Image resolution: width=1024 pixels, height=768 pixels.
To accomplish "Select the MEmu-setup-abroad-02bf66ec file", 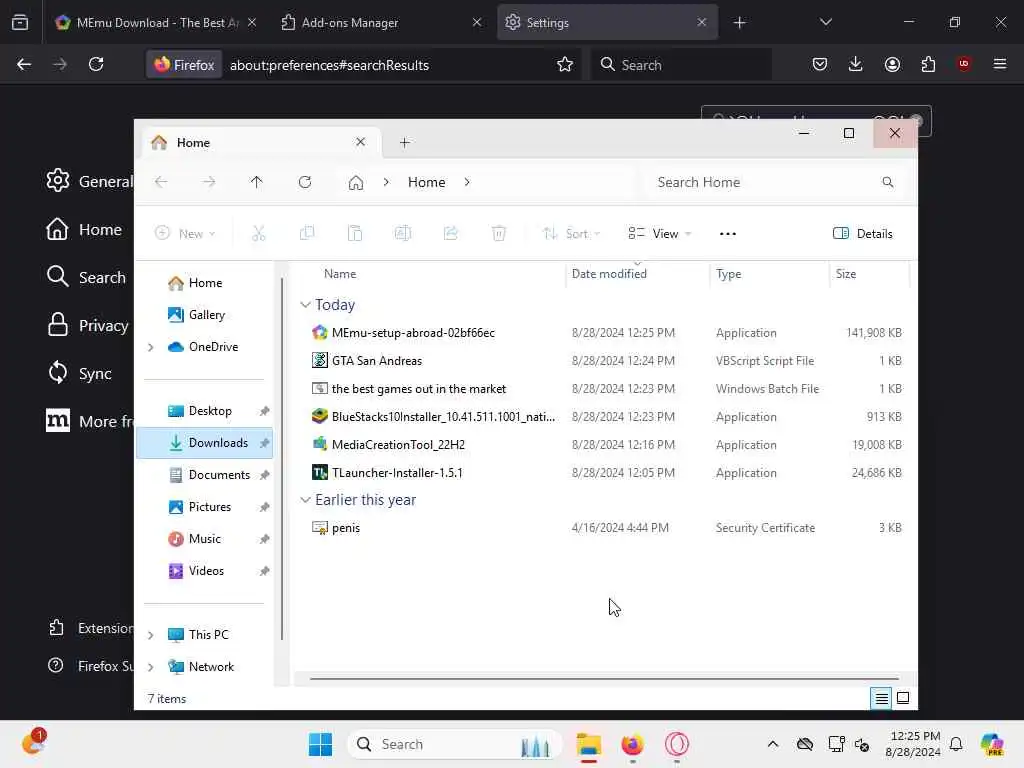I will click(x=605, y=332).
